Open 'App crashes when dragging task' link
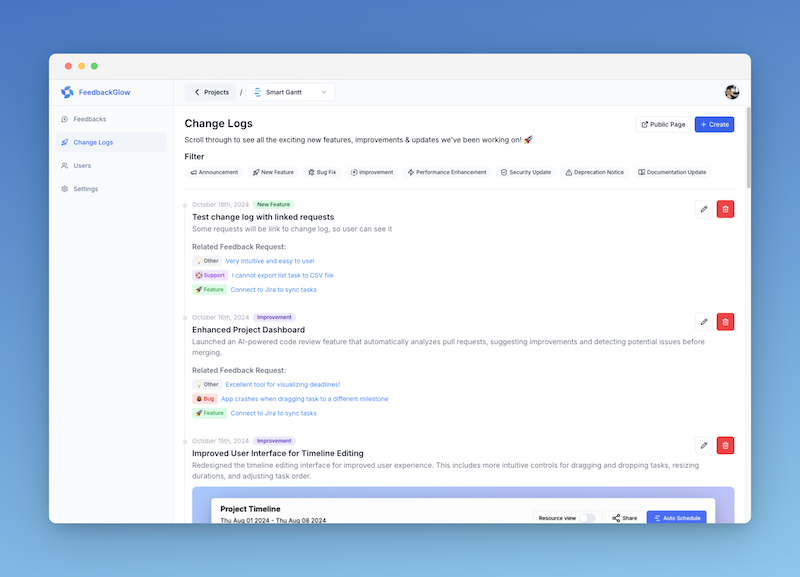 (x=305, y=399)
